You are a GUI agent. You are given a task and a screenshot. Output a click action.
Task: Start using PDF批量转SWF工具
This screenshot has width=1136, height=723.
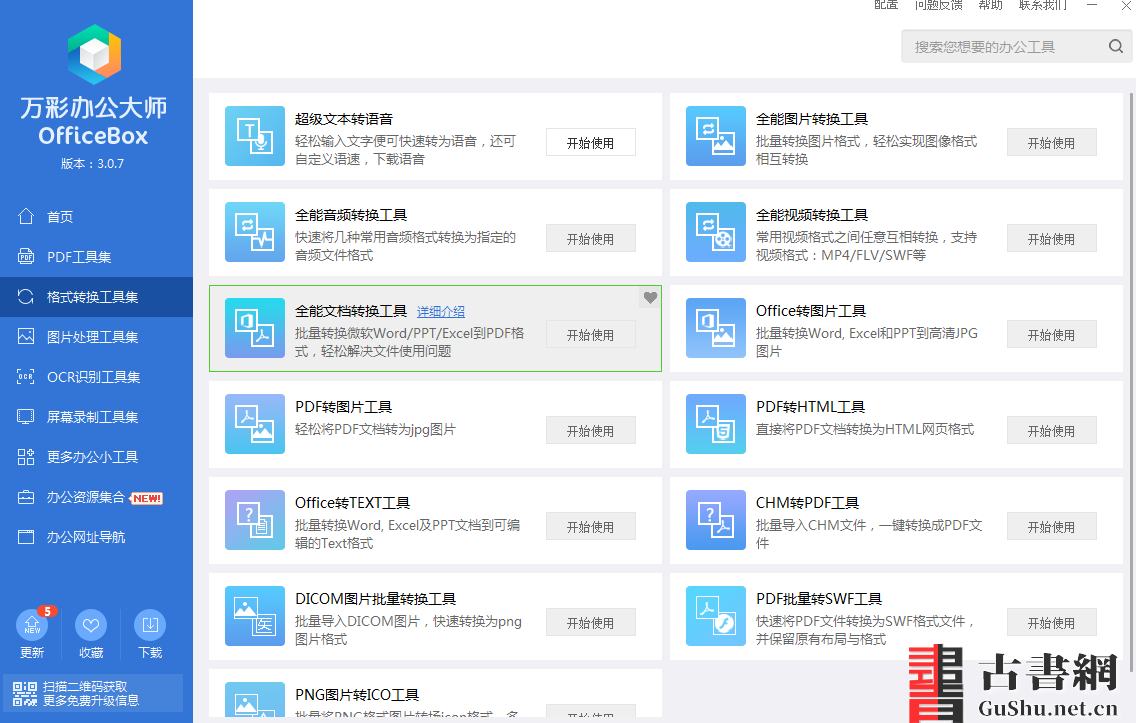click(x=1051, y=622)
